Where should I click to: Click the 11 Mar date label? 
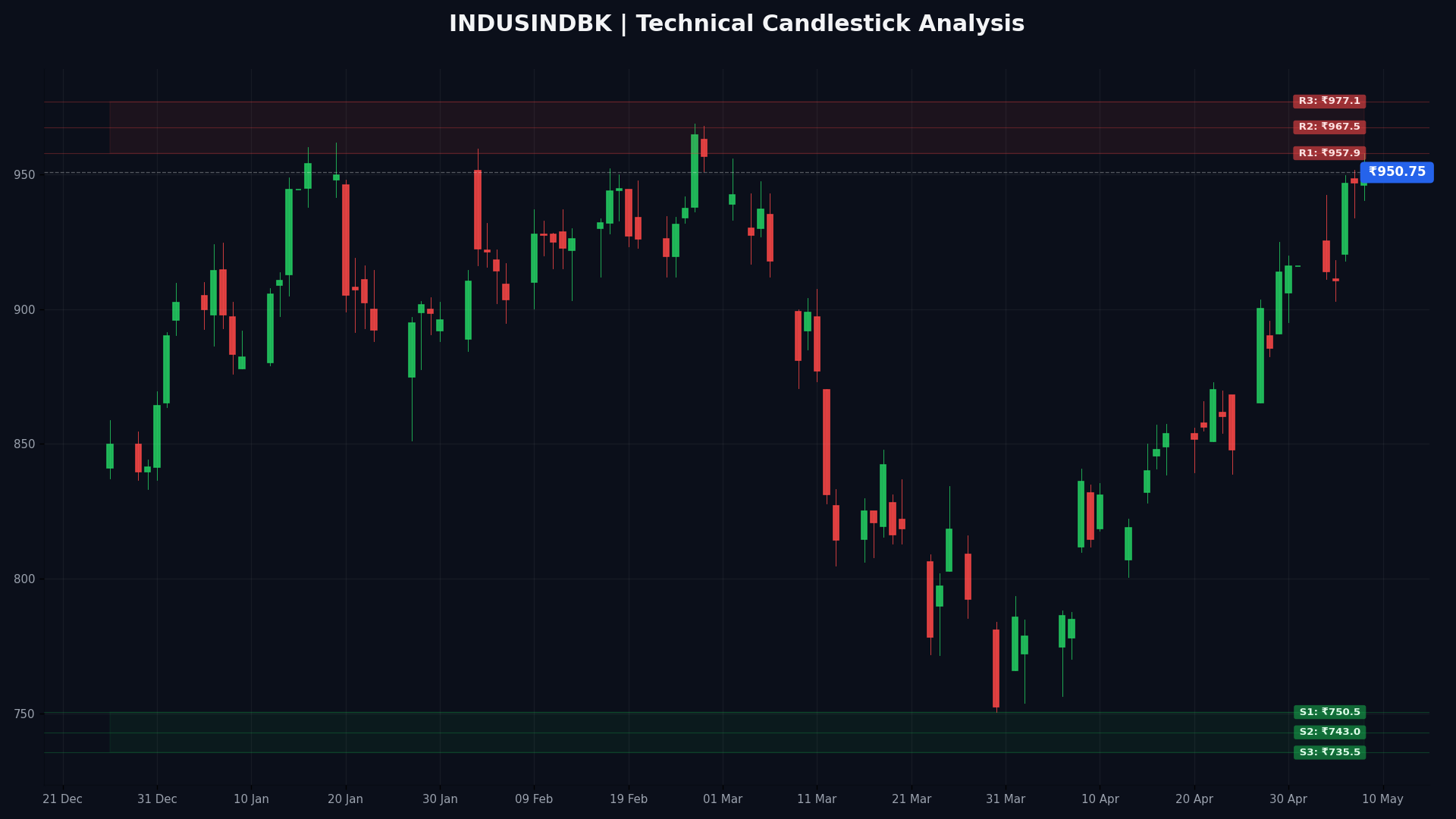[x=817, y=799]
